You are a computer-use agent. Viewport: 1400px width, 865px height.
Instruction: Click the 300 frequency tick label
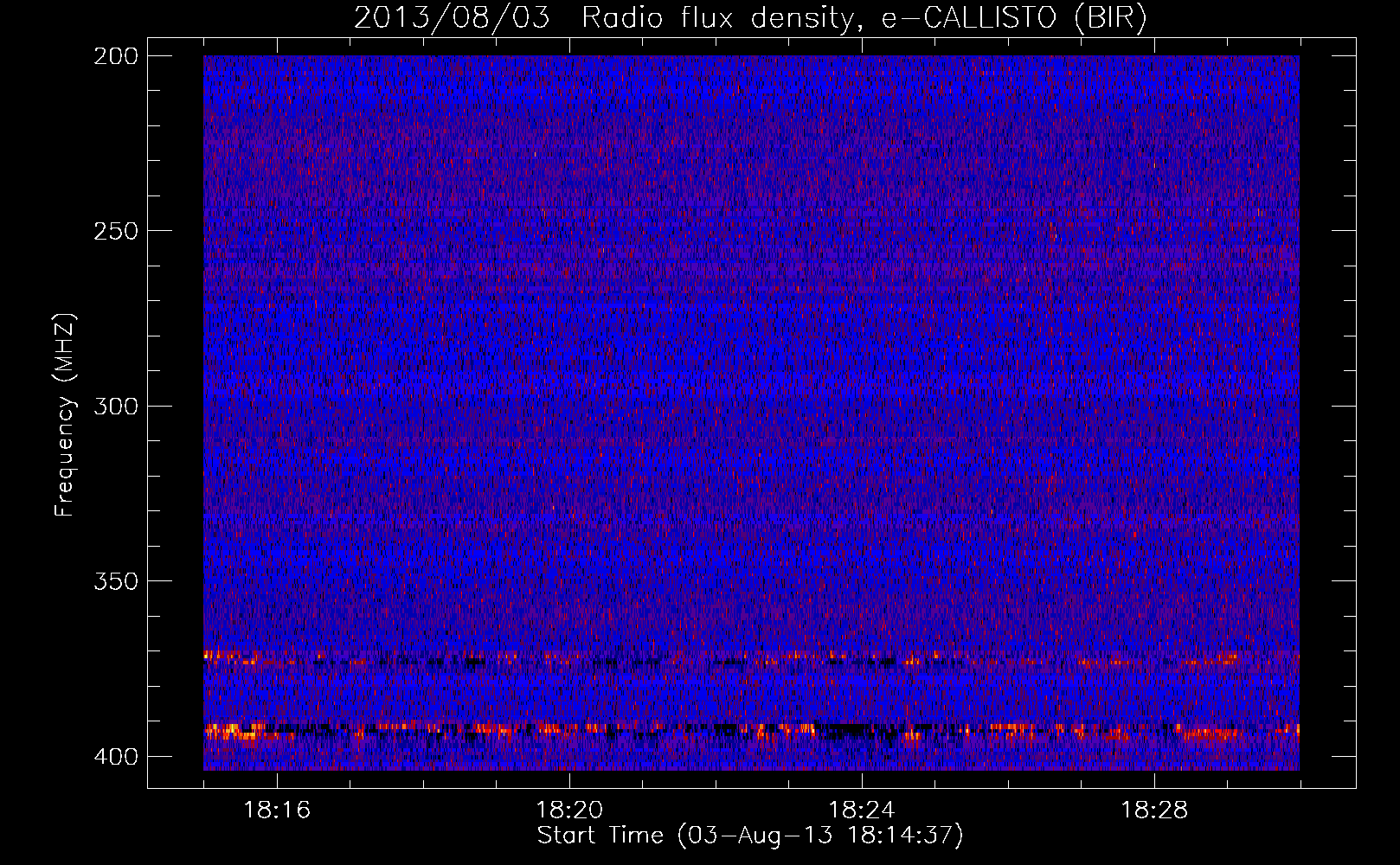tap(115, 406)
